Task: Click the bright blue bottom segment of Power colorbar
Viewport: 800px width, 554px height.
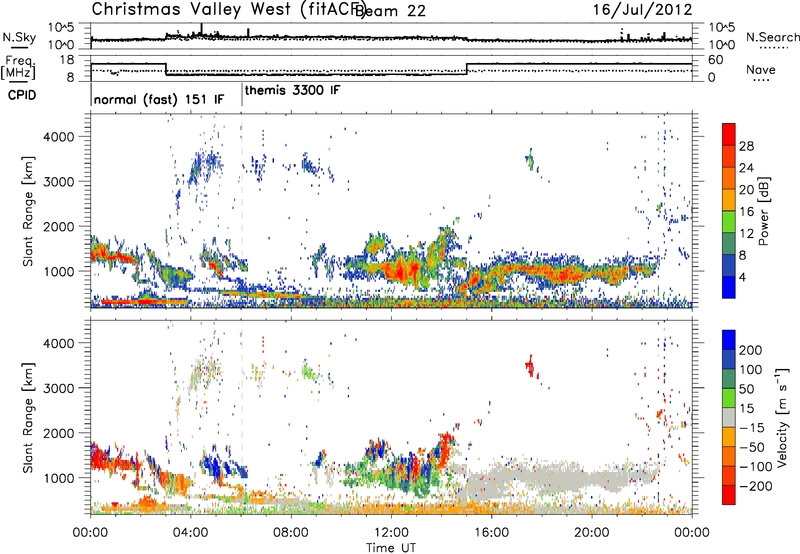Action: [x=729, y=288]
